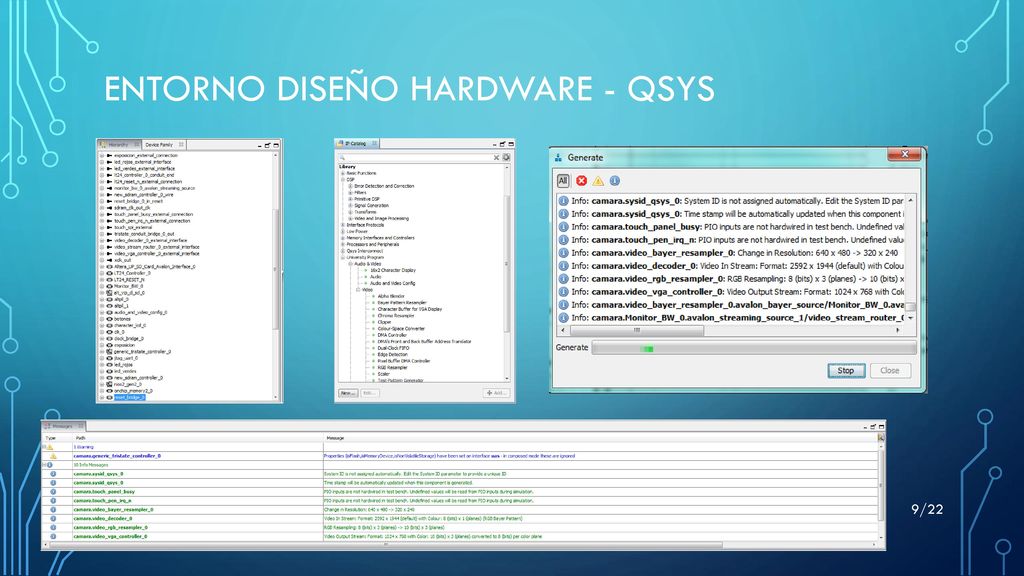Toggle the red error filter in Generate
The image size is (1024, 576).
(x=581, y=180)
